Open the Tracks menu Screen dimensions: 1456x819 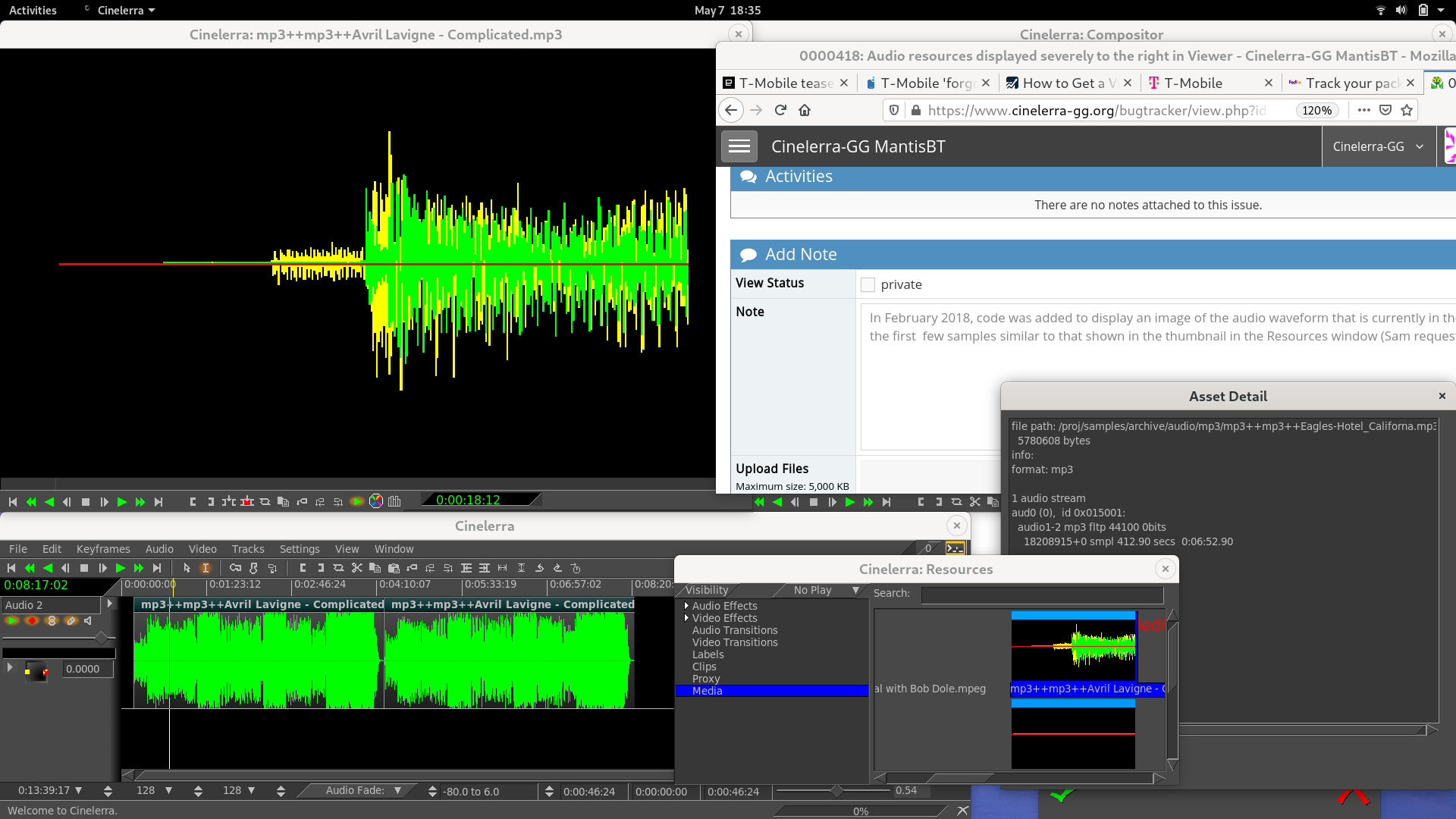(248, 549)
